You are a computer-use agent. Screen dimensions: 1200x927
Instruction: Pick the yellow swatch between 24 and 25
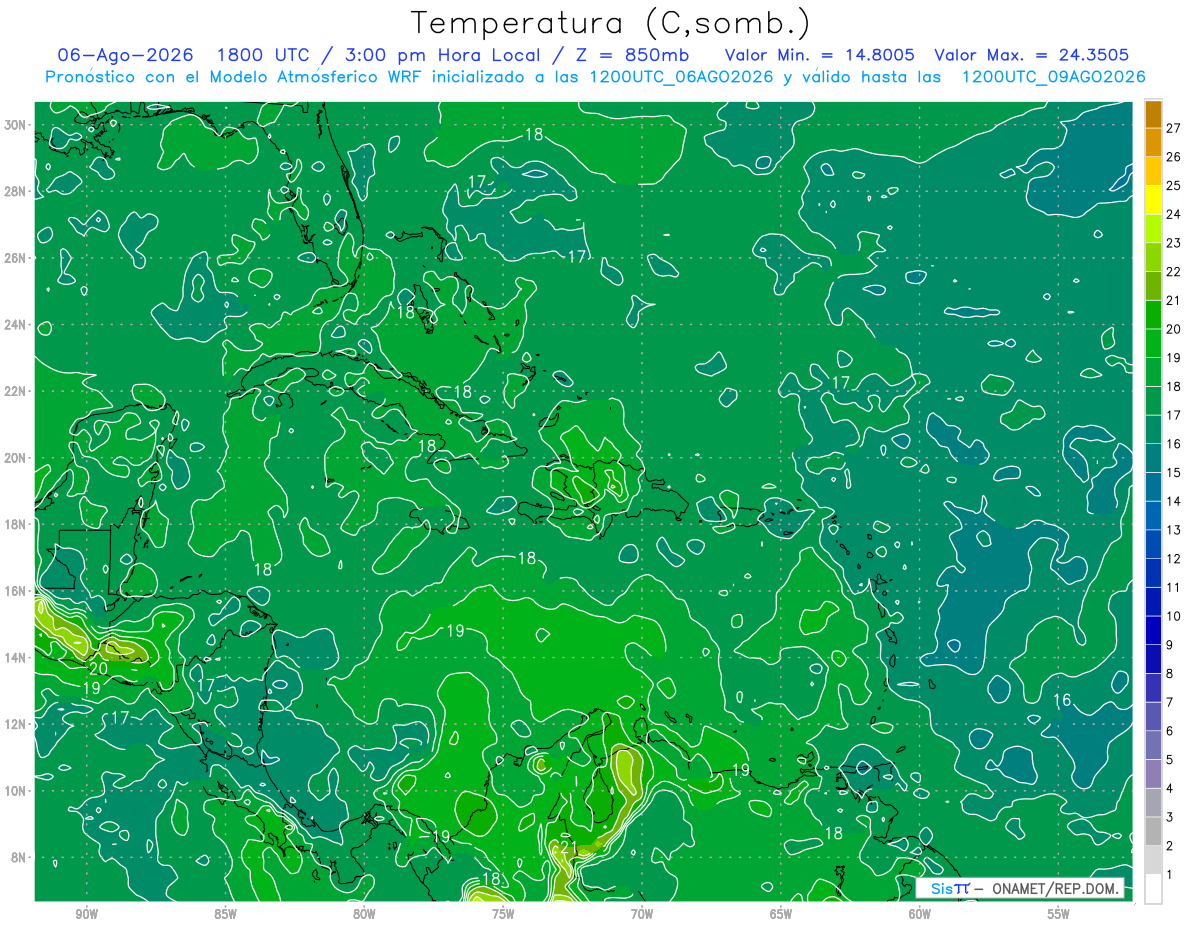coord(1153,200)
